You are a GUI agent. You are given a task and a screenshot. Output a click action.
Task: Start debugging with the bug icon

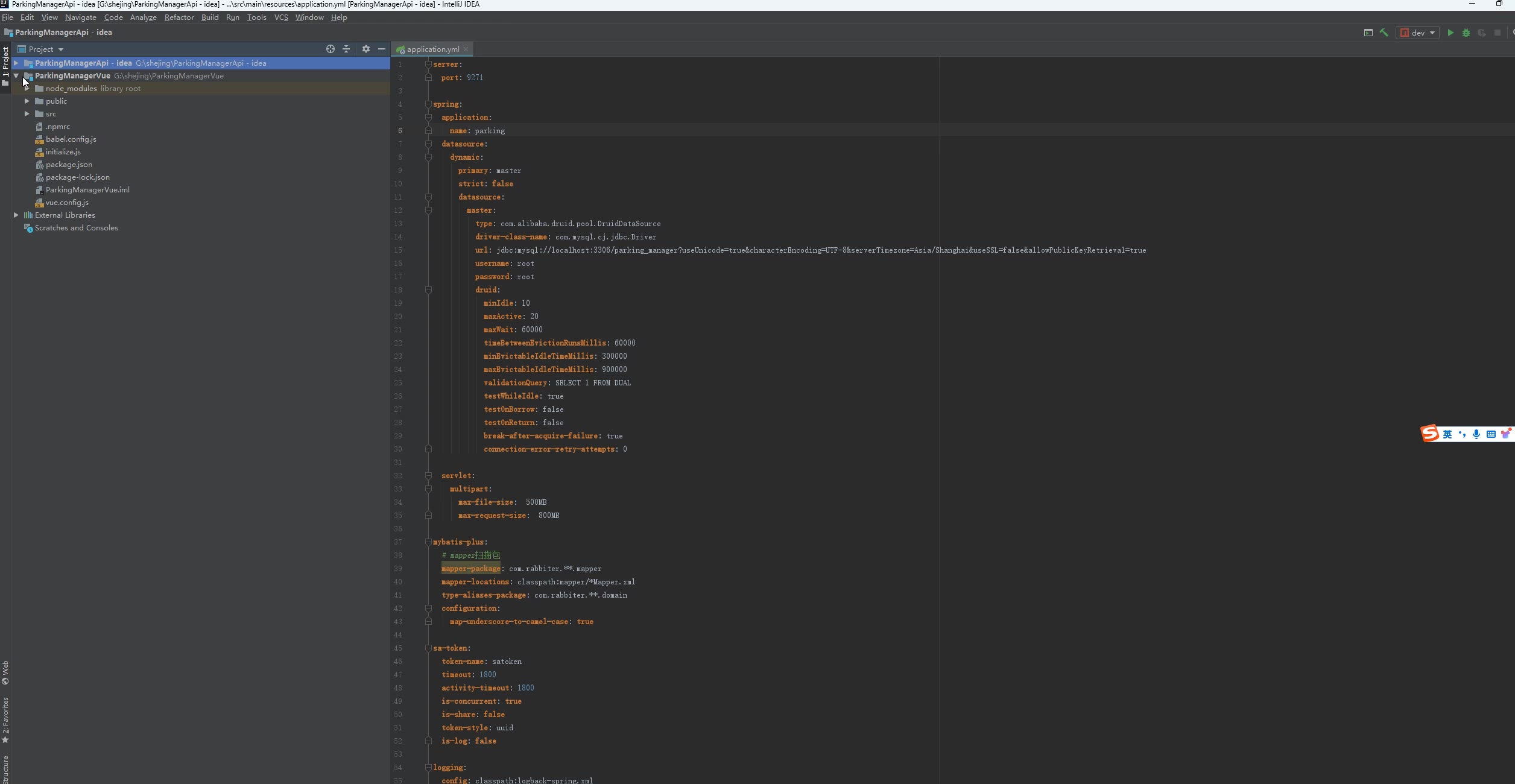[x=1466, y=33]
